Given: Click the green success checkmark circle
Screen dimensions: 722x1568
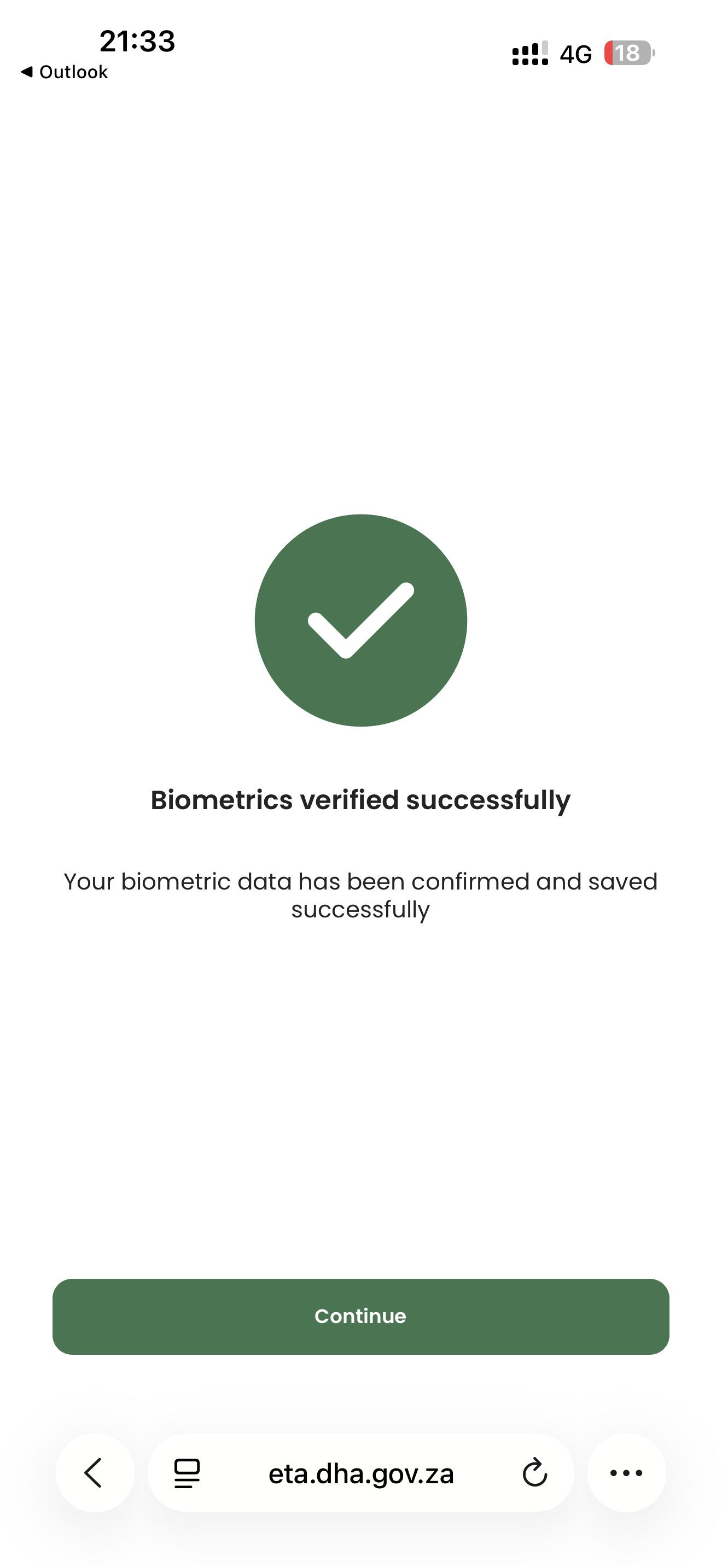Looking at the screenshot, I should point(360,621).
